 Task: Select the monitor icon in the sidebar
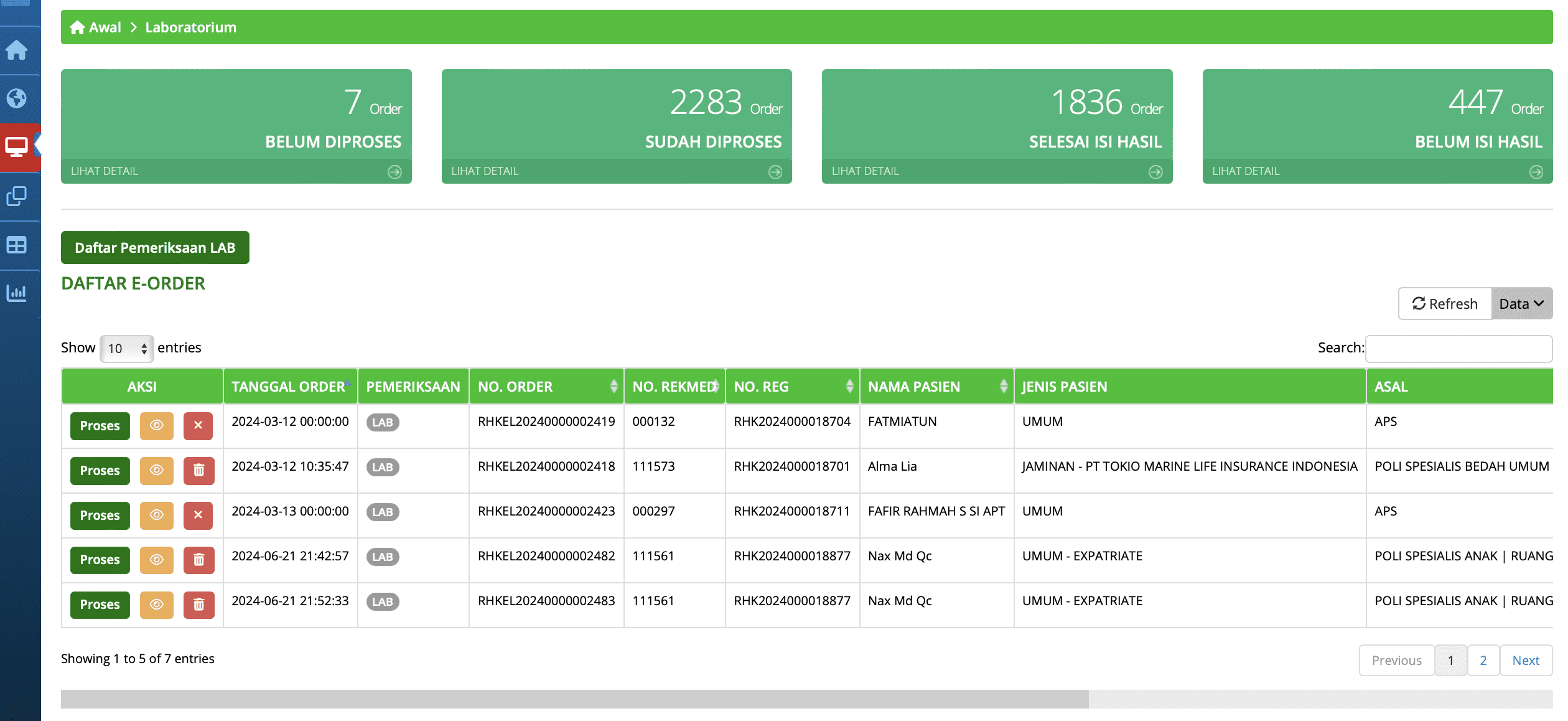[17, 147]
